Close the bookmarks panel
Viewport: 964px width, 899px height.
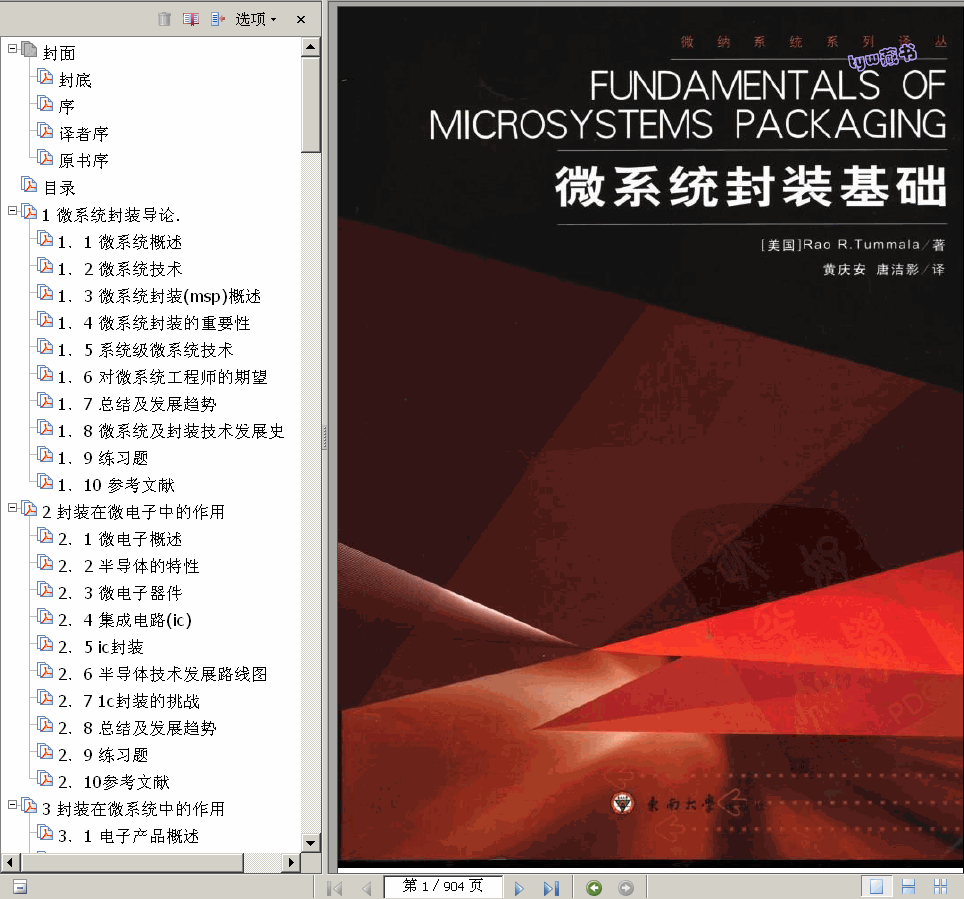click(x=301, y=19)
